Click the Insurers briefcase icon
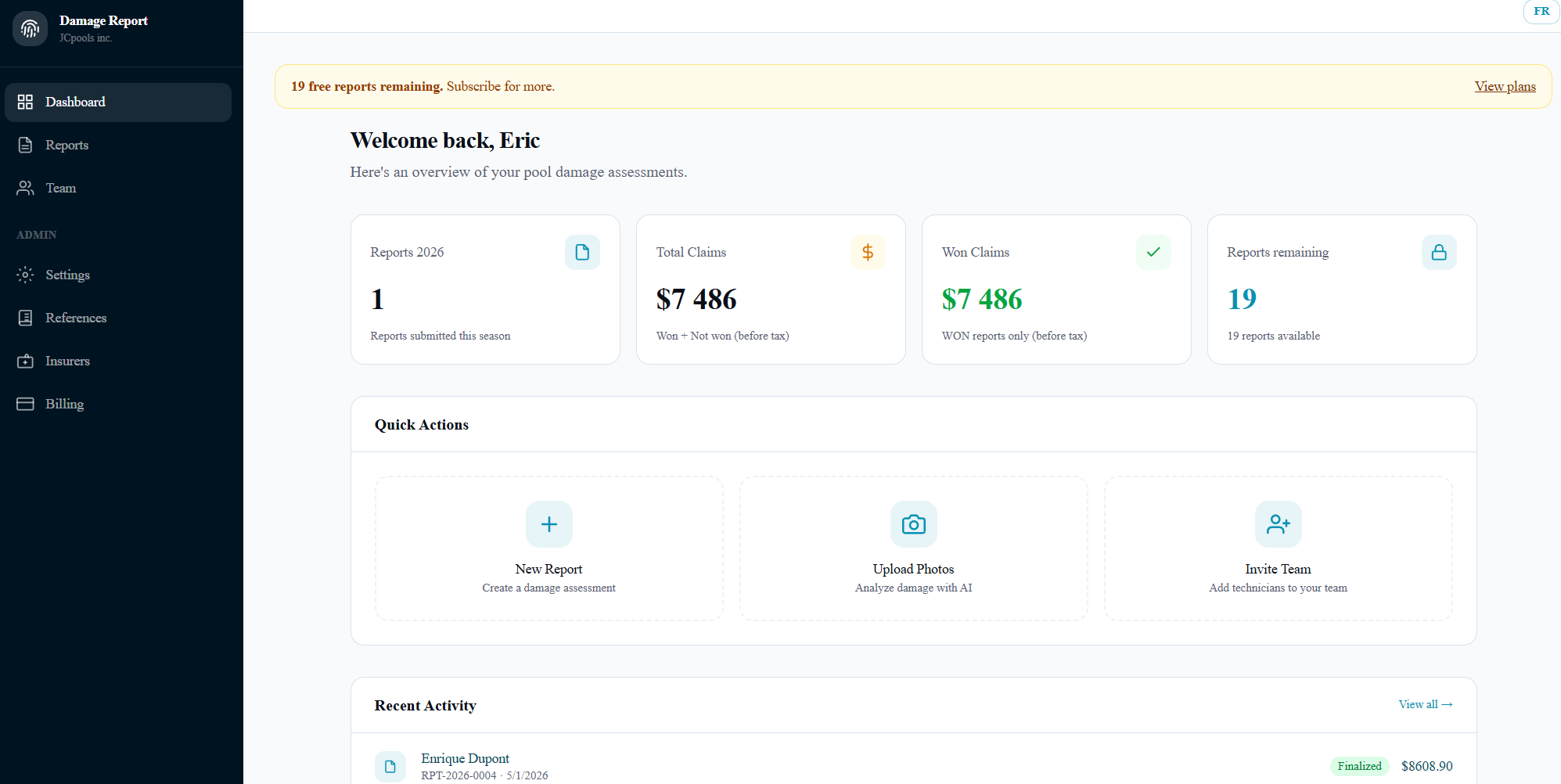 25,361
